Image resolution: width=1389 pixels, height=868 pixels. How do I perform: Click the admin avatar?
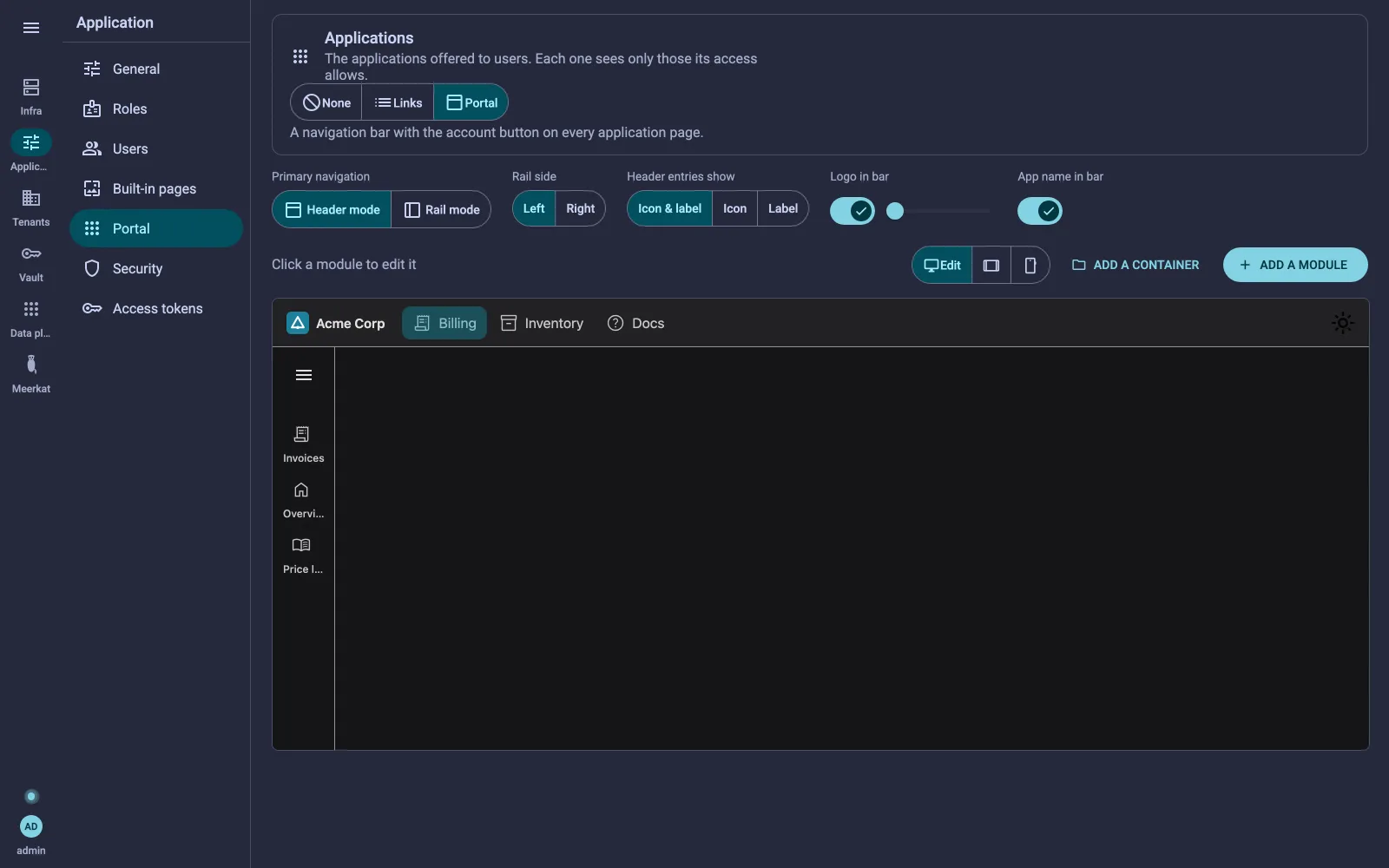pos(31,826)
